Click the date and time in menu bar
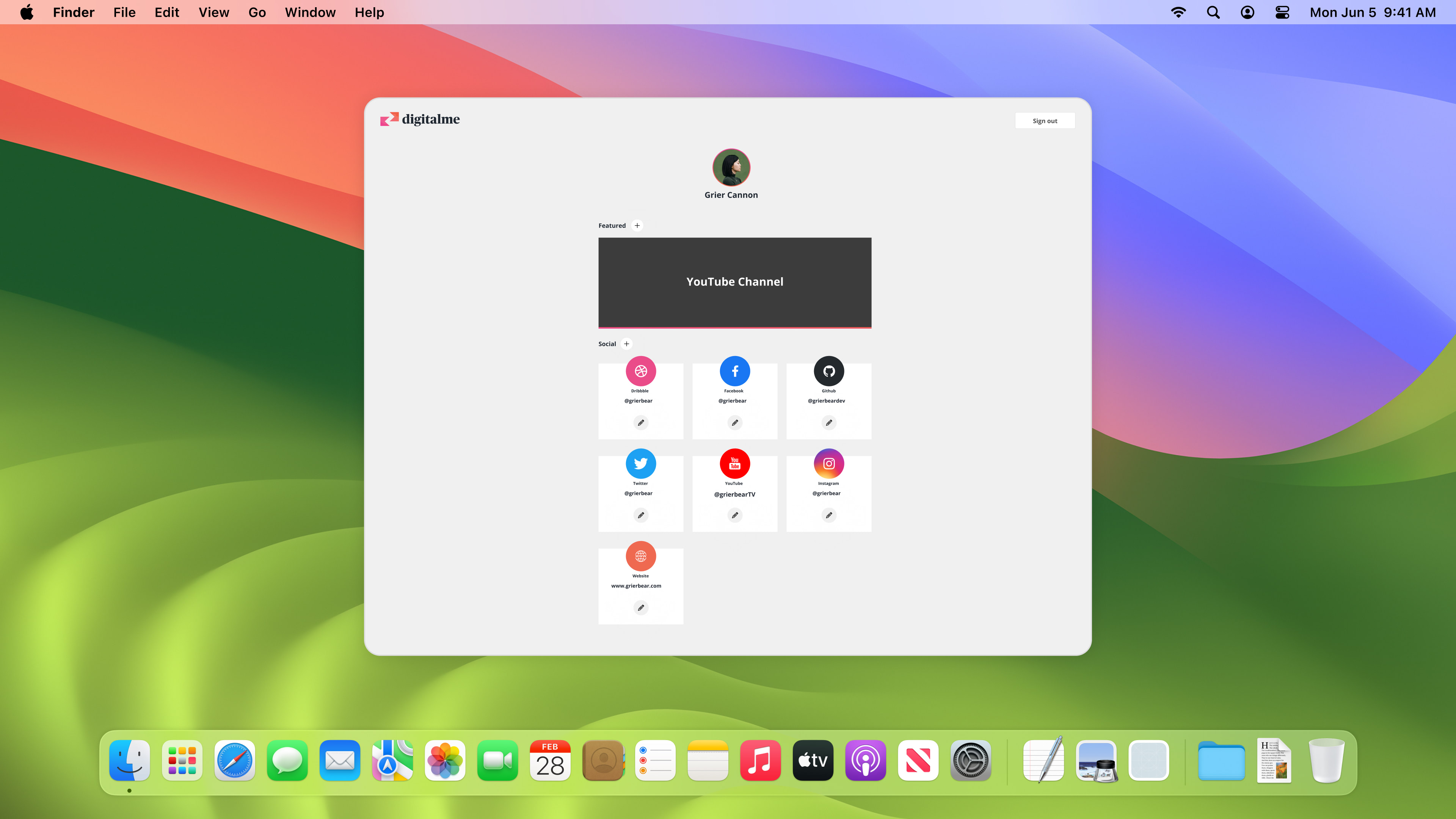The width and height of the screenshot is (1456, 819). (x=1372, y=13)
